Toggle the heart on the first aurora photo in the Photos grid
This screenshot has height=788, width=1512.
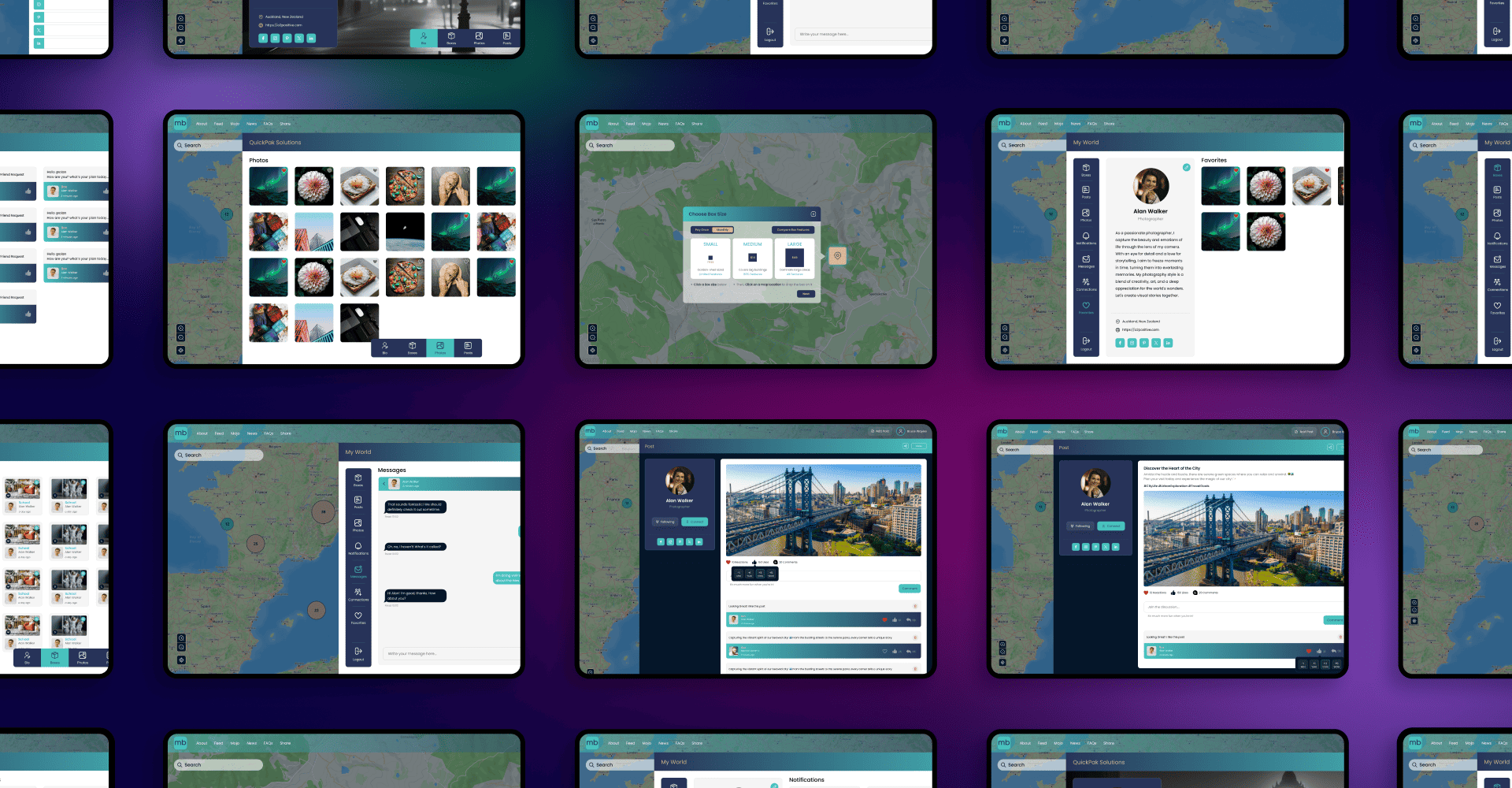(x=283, y=171)
